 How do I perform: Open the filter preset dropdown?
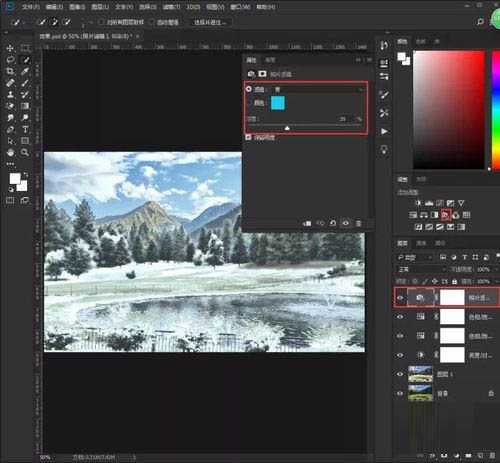pos(318,89)
